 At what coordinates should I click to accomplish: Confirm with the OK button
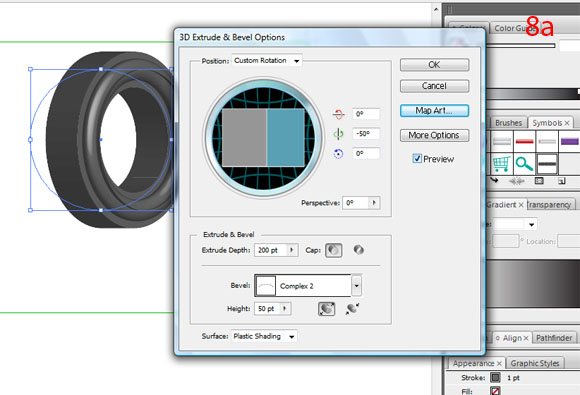[x=434, y=65]
